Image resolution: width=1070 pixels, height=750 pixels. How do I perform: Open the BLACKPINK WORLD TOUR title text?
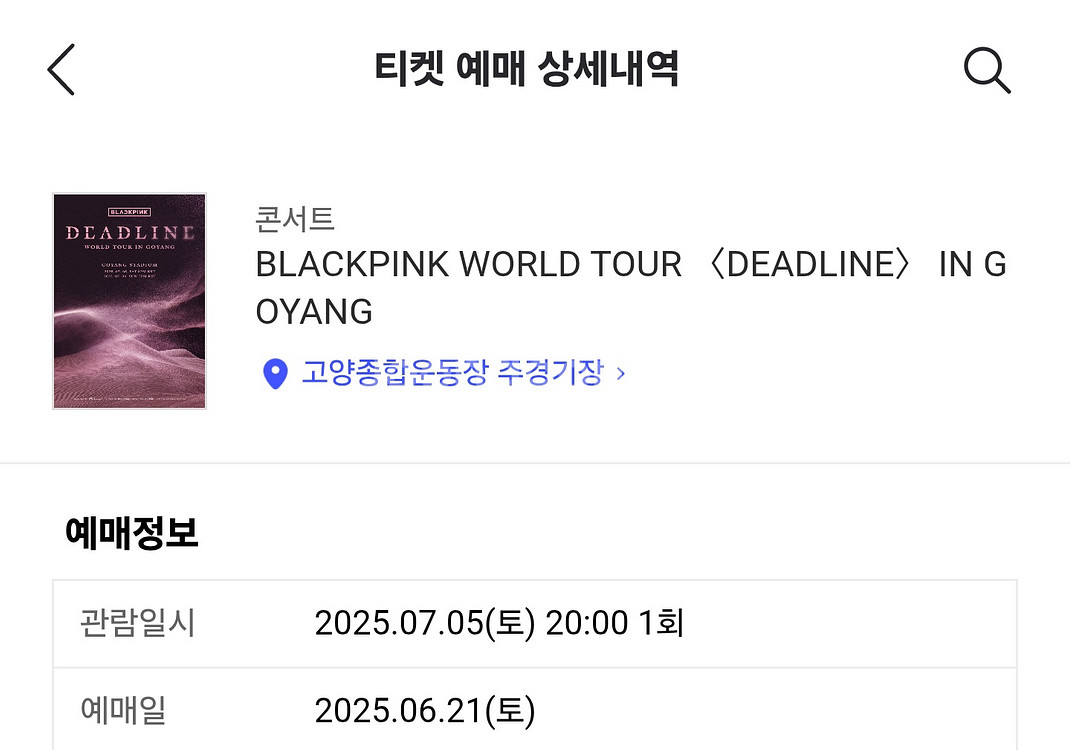pos(631,265)
